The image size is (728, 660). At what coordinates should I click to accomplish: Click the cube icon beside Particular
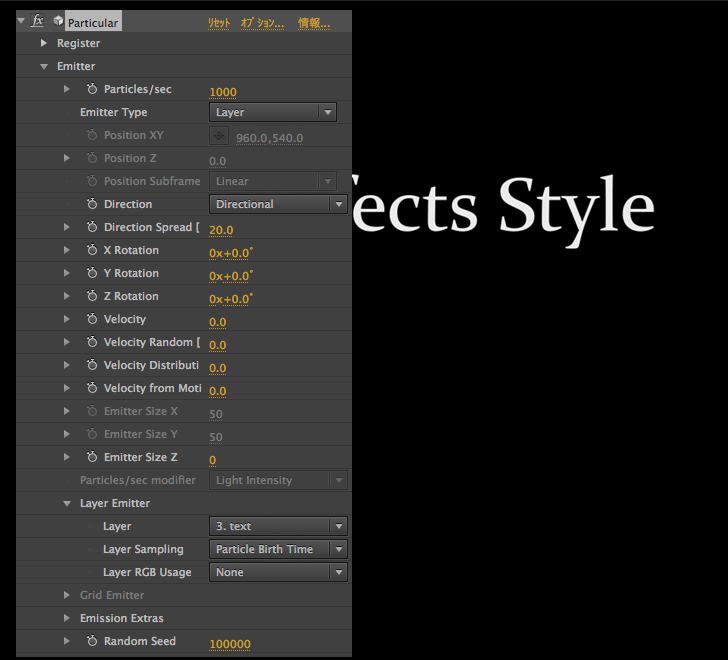point(59,22)
